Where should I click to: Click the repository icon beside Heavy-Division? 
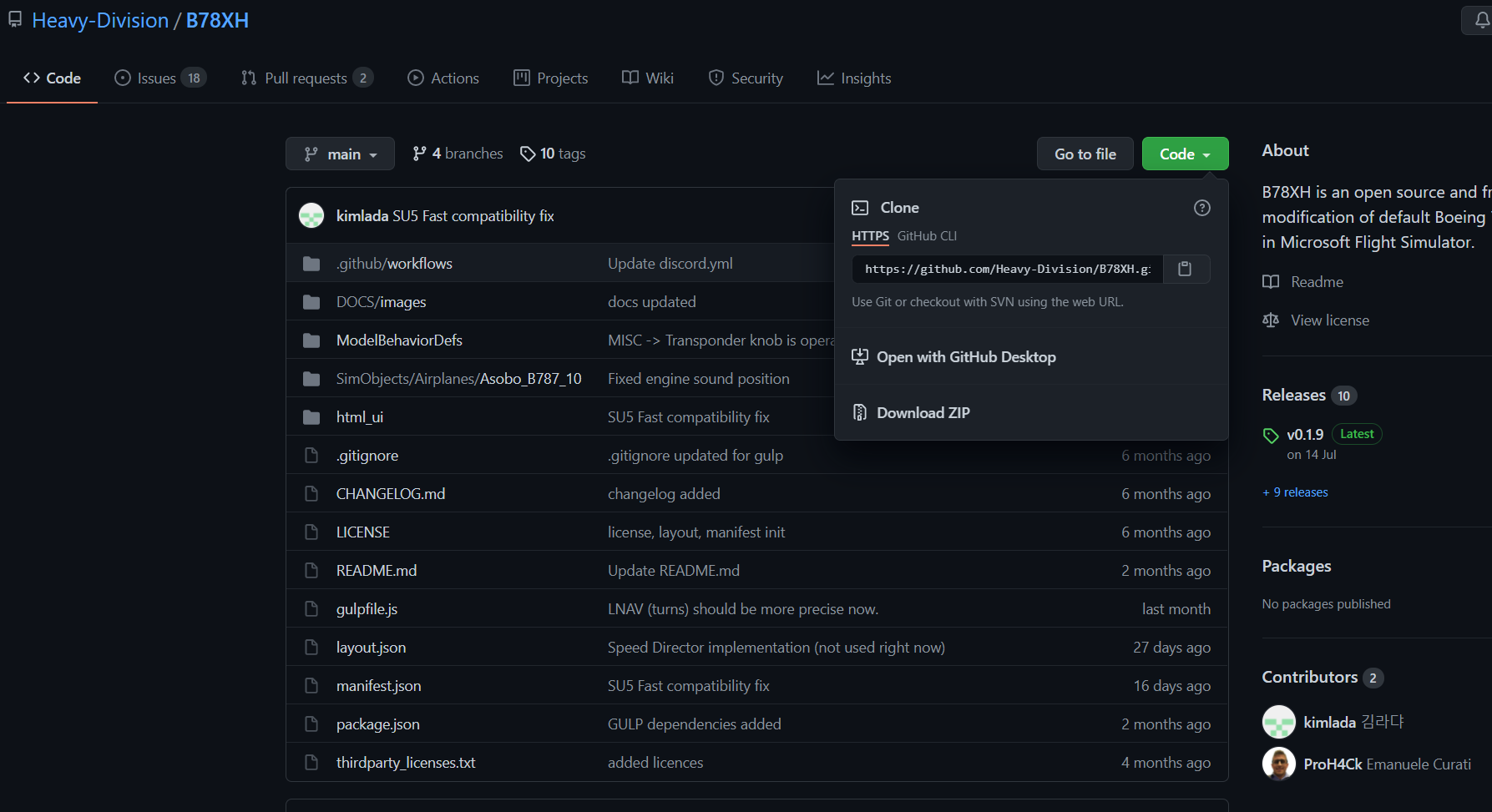pos(15,20)
